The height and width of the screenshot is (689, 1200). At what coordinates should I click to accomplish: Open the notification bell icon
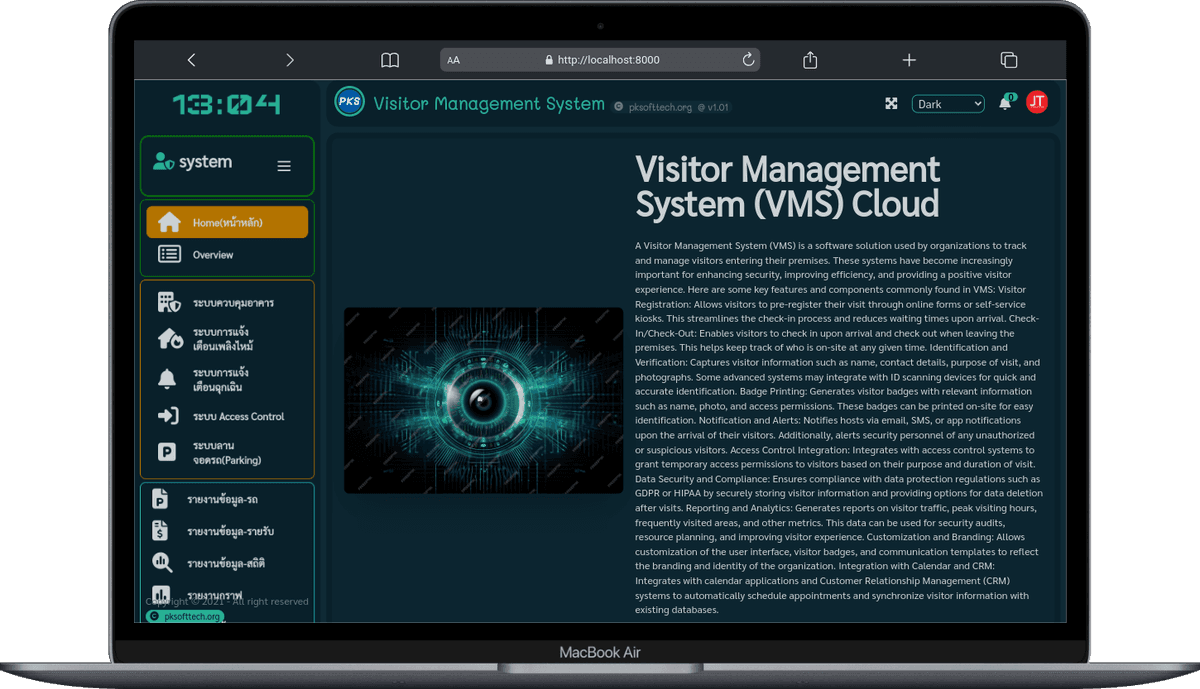1006,103
